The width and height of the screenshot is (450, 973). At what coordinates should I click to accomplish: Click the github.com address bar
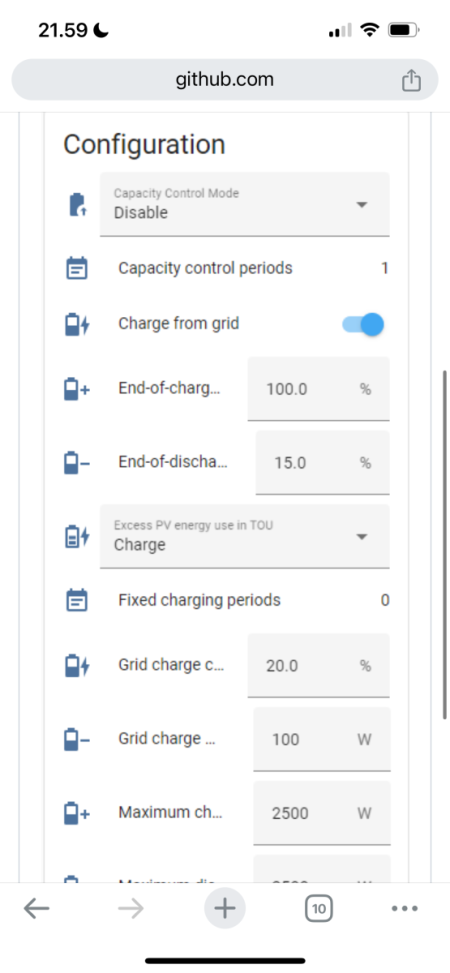(225, 79)
